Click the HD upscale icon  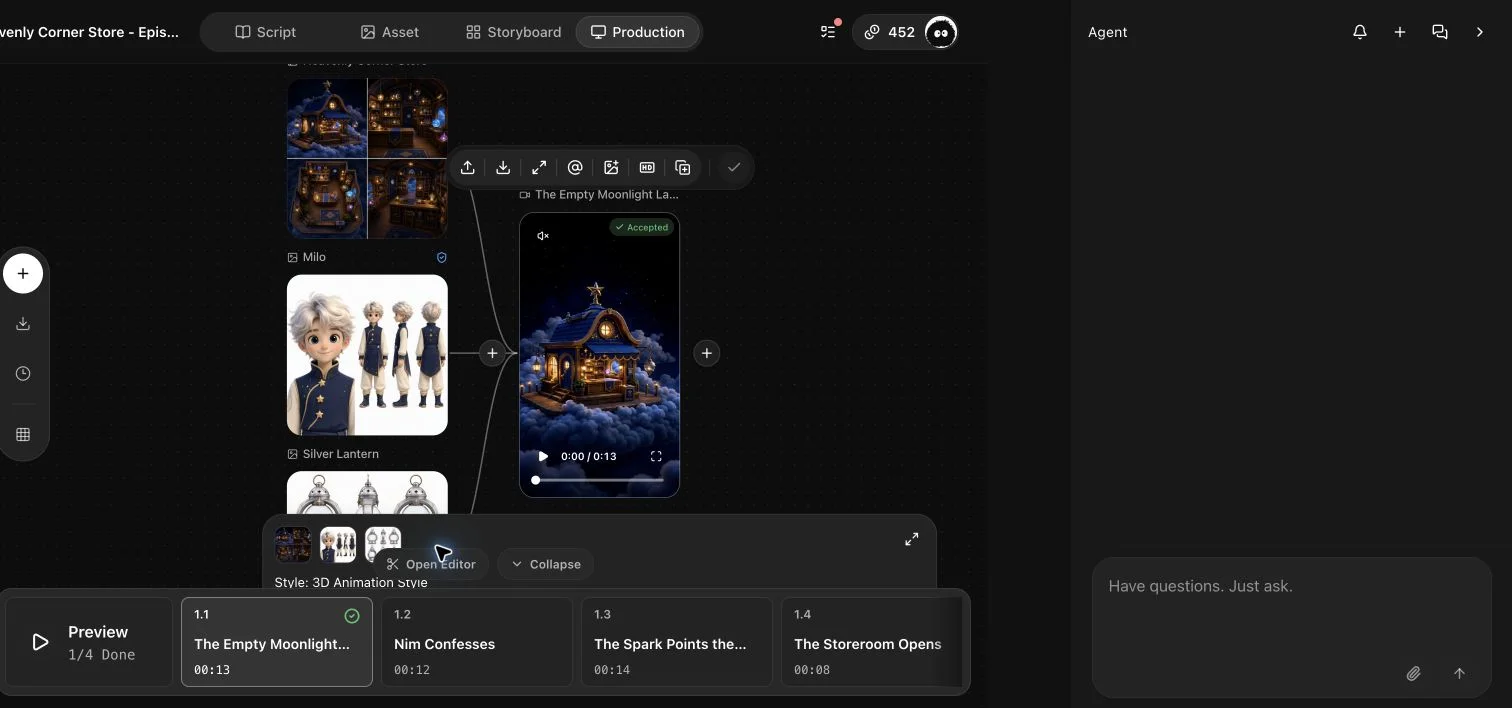pos(647,168)
